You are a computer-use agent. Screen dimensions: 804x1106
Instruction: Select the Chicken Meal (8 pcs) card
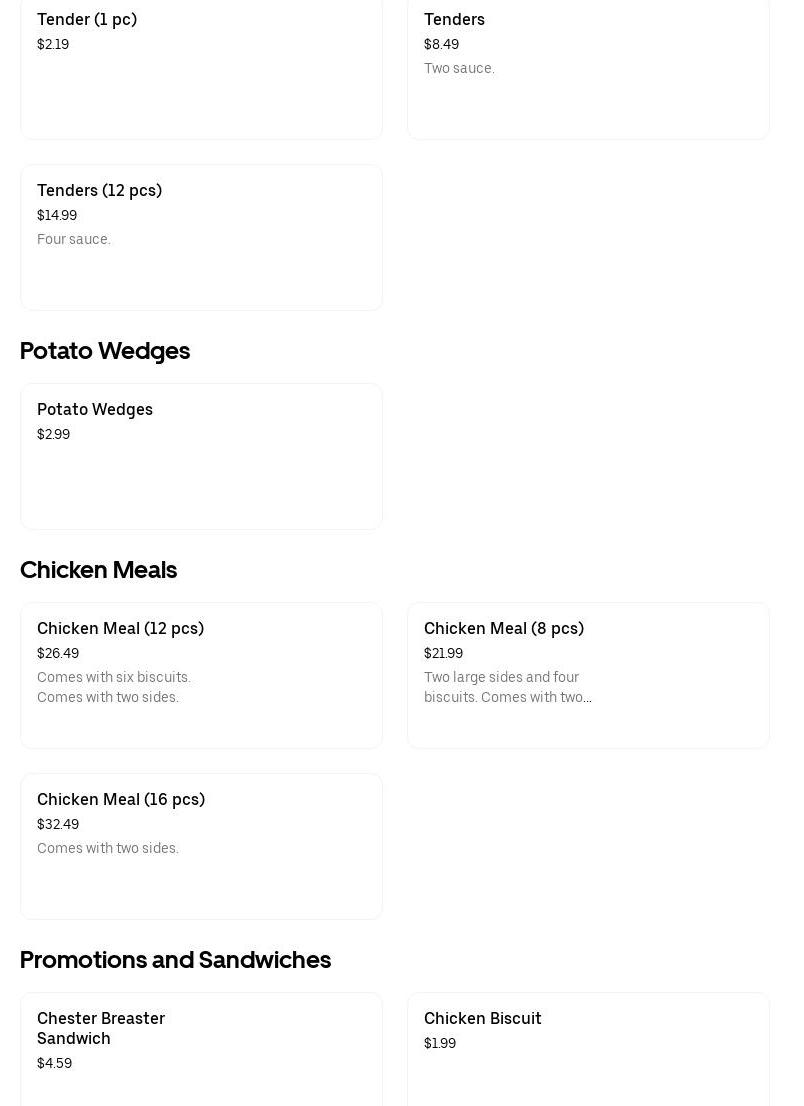click(587, 675)
